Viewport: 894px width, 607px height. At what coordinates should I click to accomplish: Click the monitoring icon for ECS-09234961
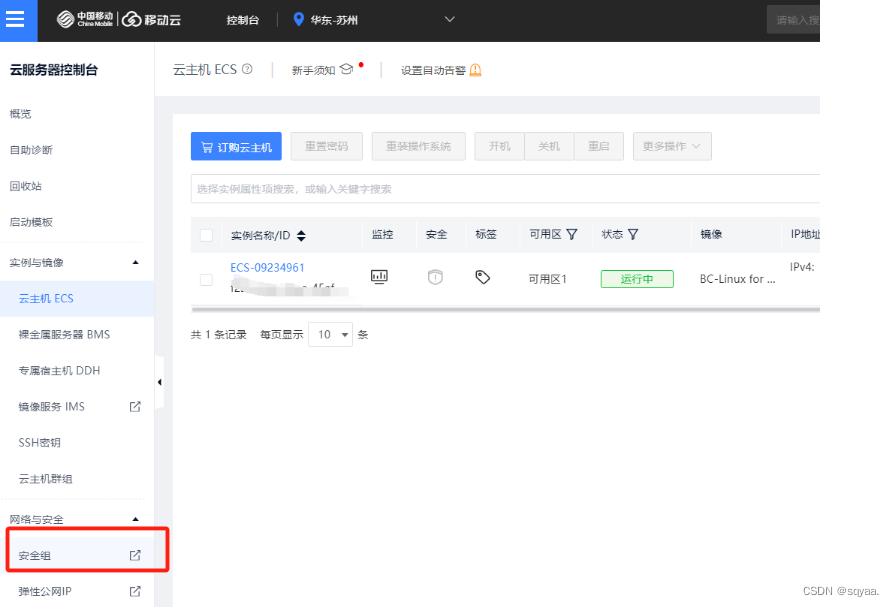click(379, 277)
